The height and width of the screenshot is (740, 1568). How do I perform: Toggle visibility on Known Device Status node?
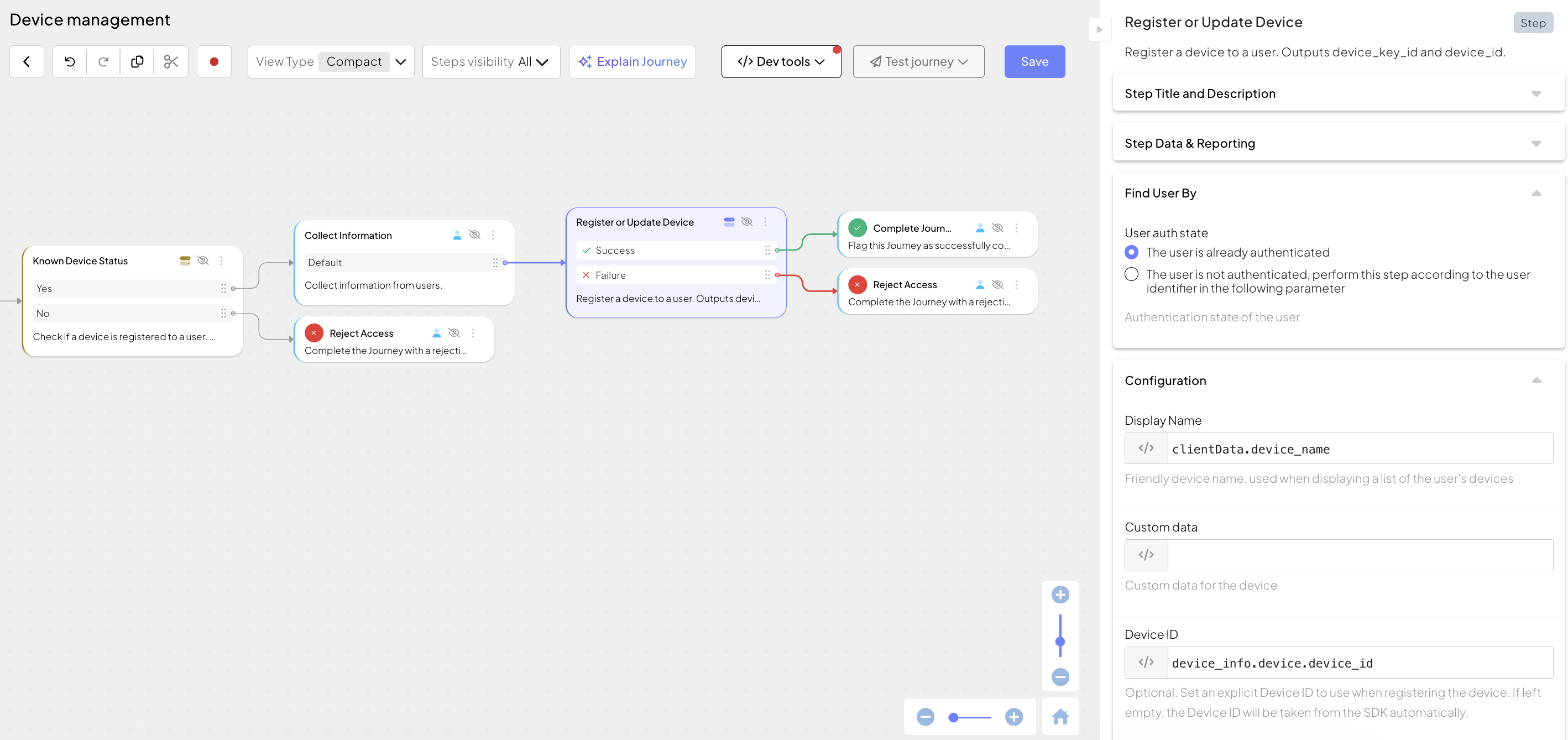203,260
